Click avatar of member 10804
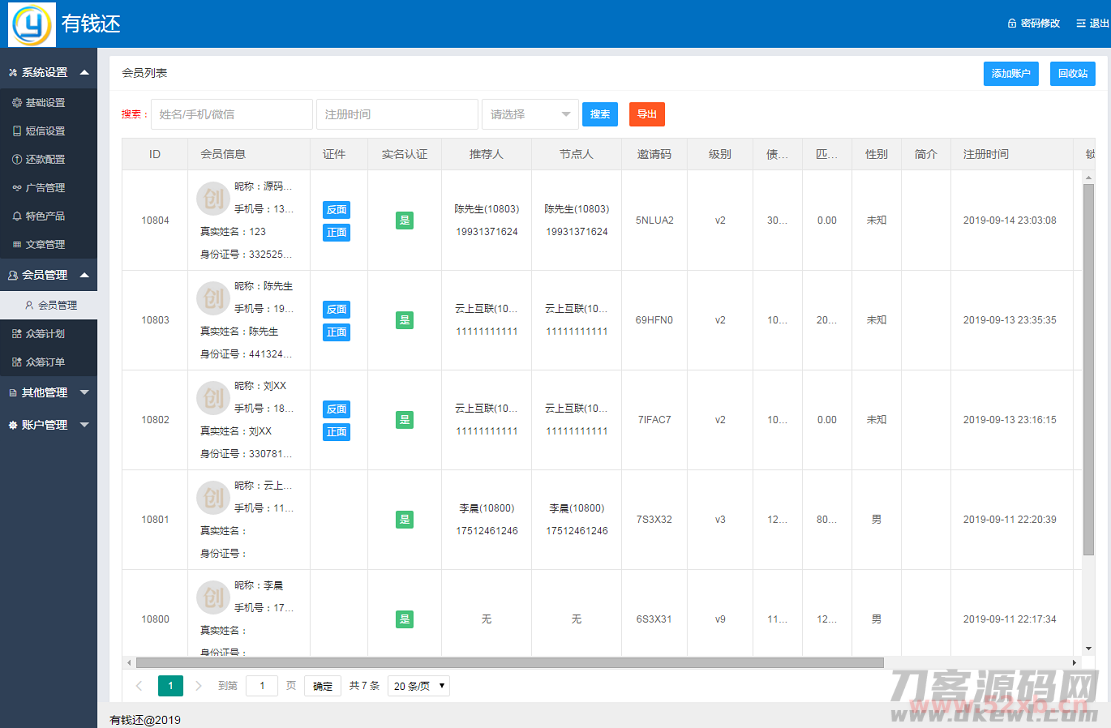 [x=212, y=199]
